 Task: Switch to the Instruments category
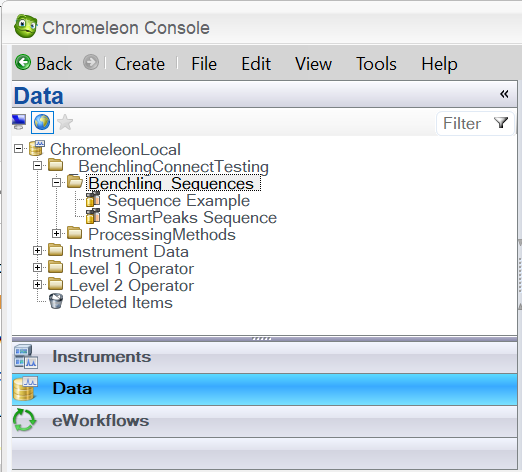point(265,357)
